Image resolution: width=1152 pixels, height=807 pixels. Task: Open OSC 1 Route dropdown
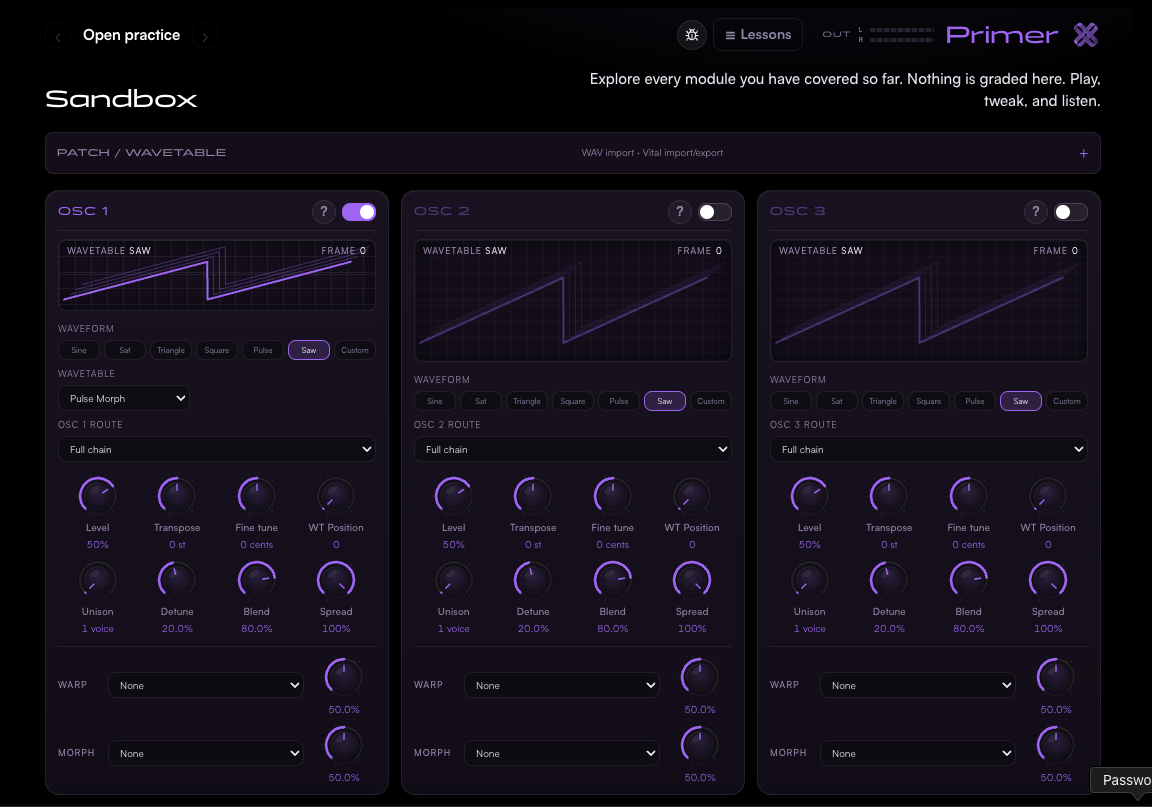click(217, 449)
